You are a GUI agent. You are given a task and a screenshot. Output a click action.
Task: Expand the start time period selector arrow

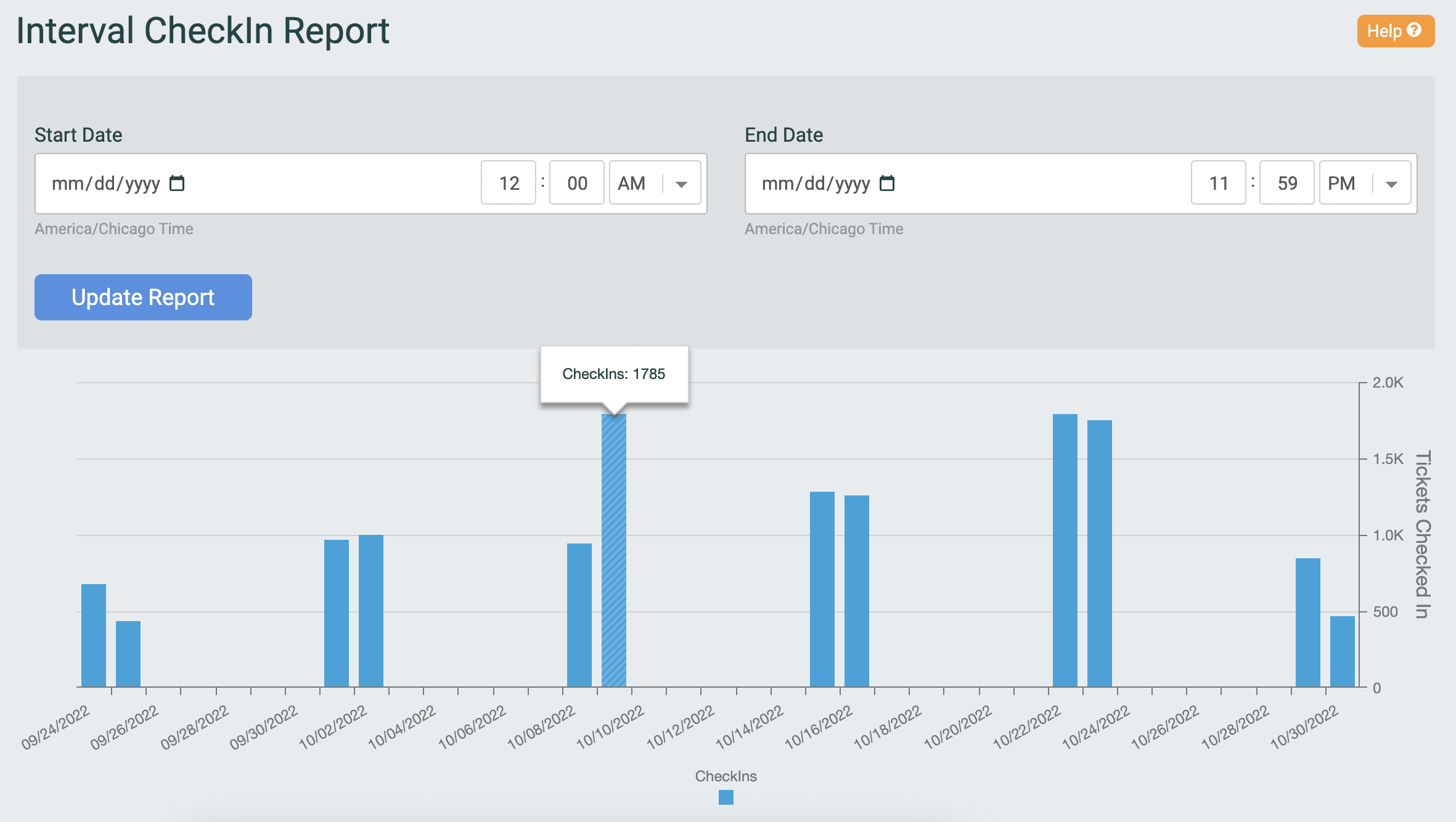click(681, 182)
